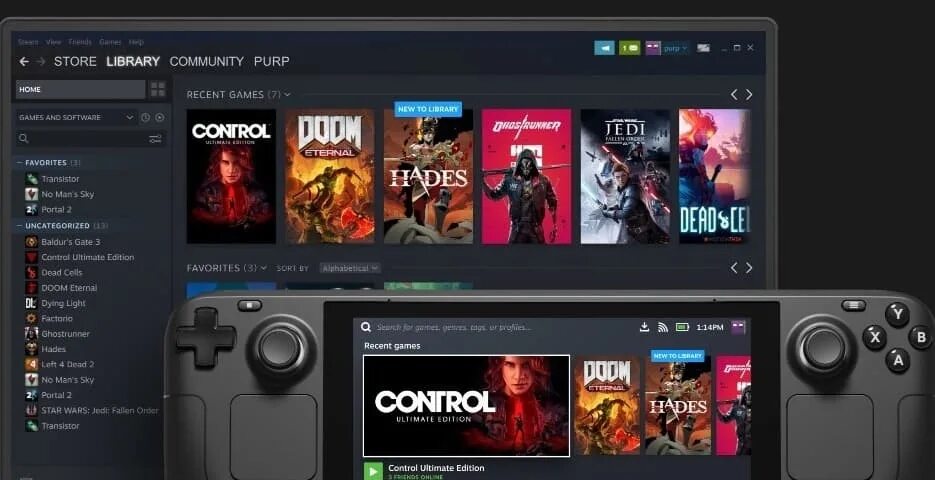
Task: Go to the COMMUNITY tab
Action: [207, 61]
